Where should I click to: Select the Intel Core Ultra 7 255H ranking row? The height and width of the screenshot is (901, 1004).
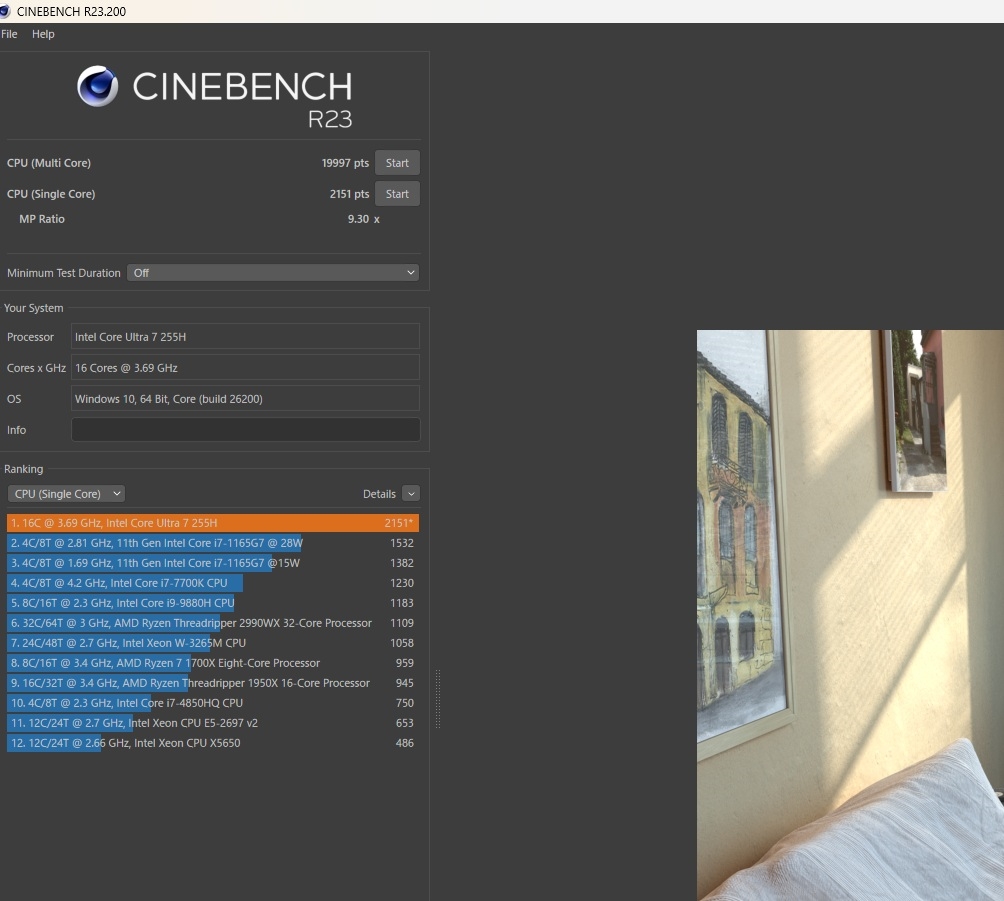point(213,523)
